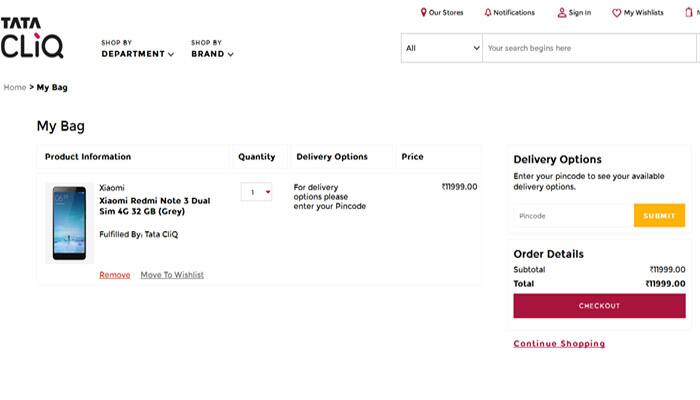Open Our Stores location pin icon
The image size is (700, 400).
click(x=423, y=12)
